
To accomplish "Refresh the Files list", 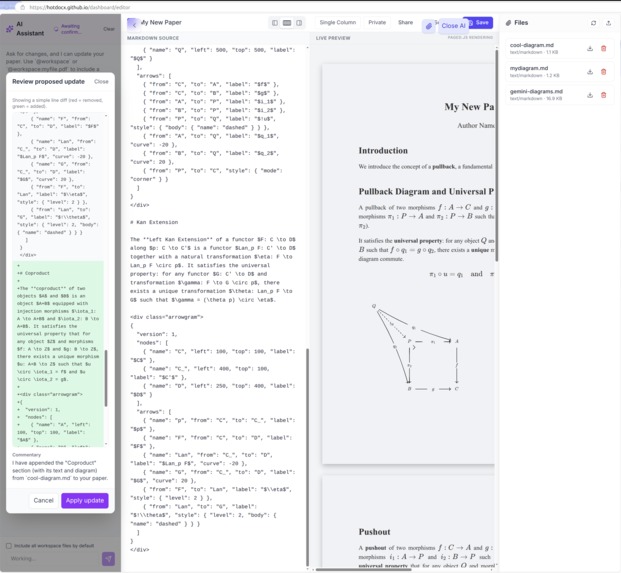I will pos(593,23).
